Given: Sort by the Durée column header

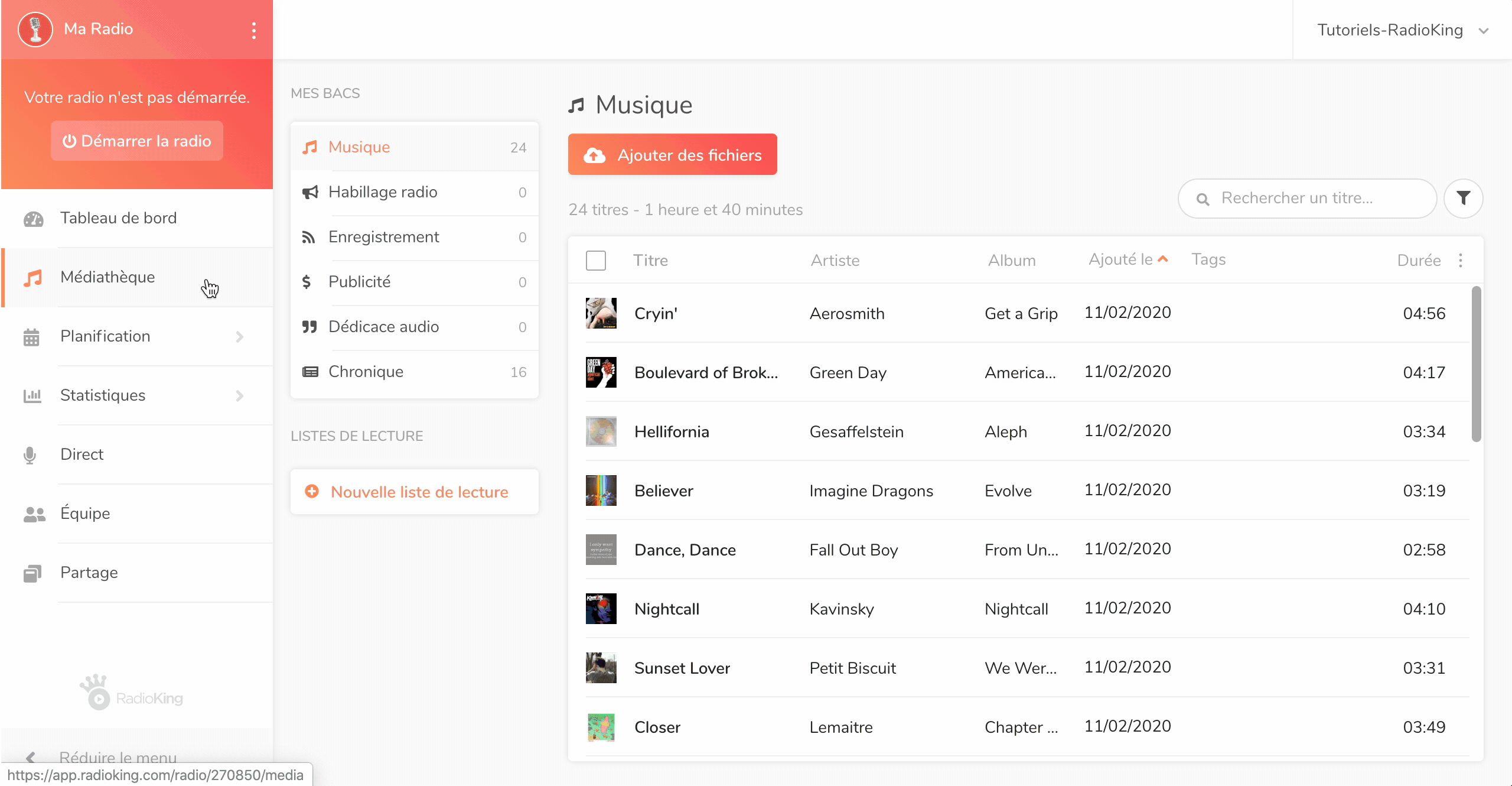Looking at the screenshot, I should click(1419, 261).
